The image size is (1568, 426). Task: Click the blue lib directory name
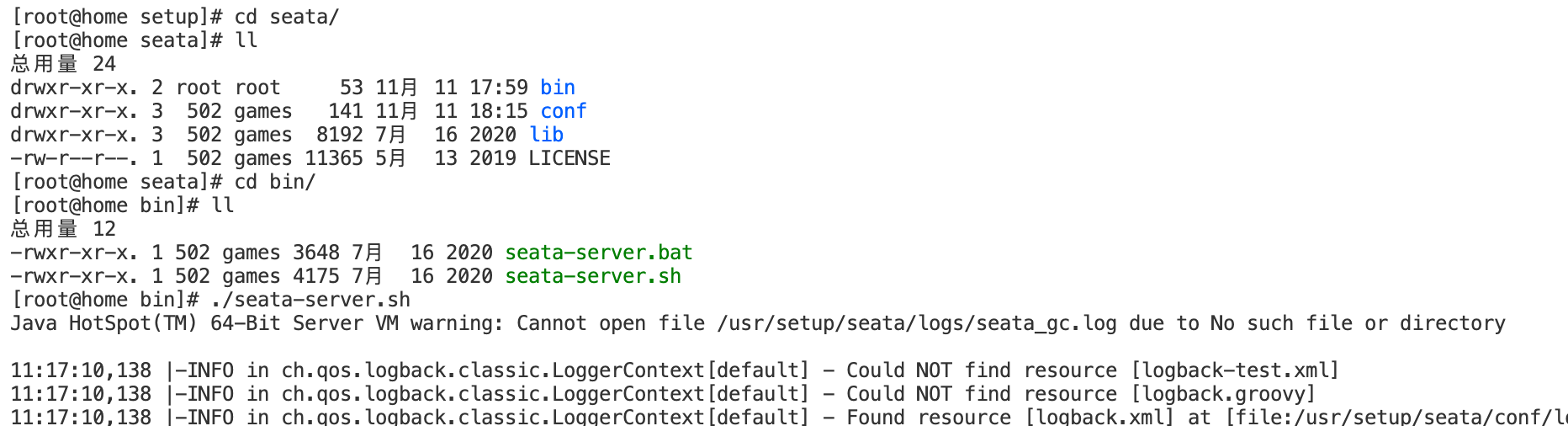click(546, 135)
